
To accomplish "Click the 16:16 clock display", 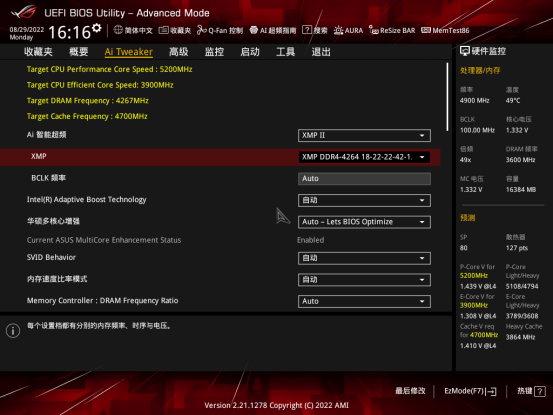I will [x=69, y=32].
